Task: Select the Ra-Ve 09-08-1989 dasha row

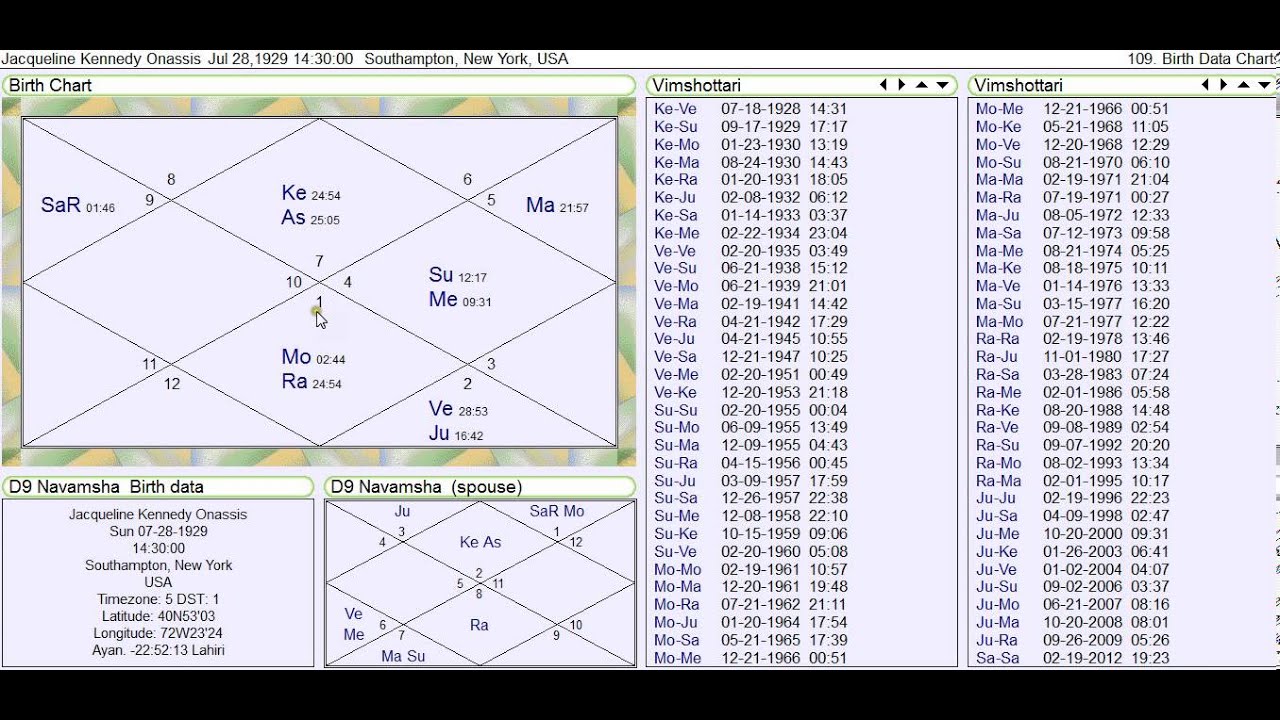Action: [1073, 428]
